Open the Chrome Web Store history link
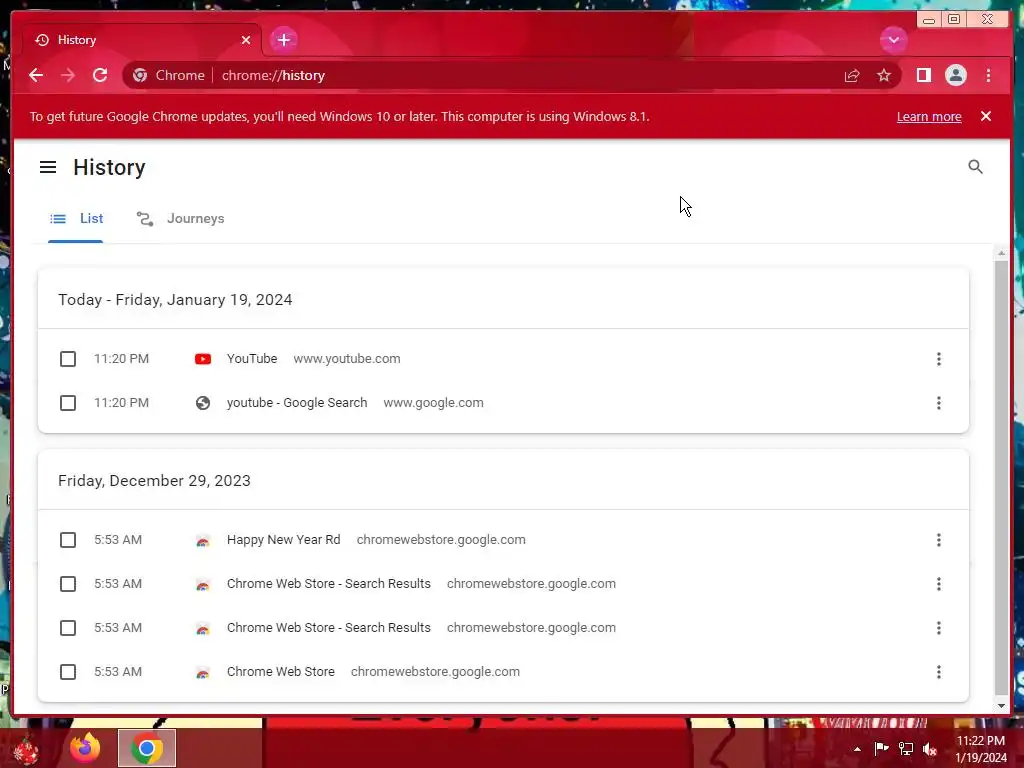The width and height of the screenshot is (1024, 768). tap(281, 671)
